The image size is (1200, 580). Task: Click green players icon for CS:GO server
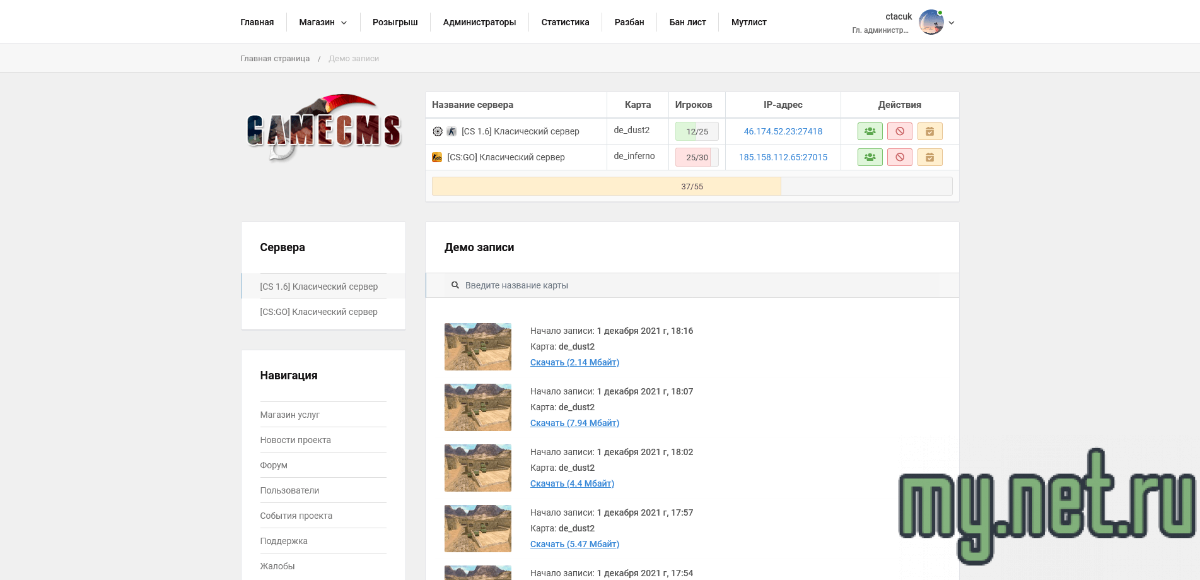click(x=870, y=157)
